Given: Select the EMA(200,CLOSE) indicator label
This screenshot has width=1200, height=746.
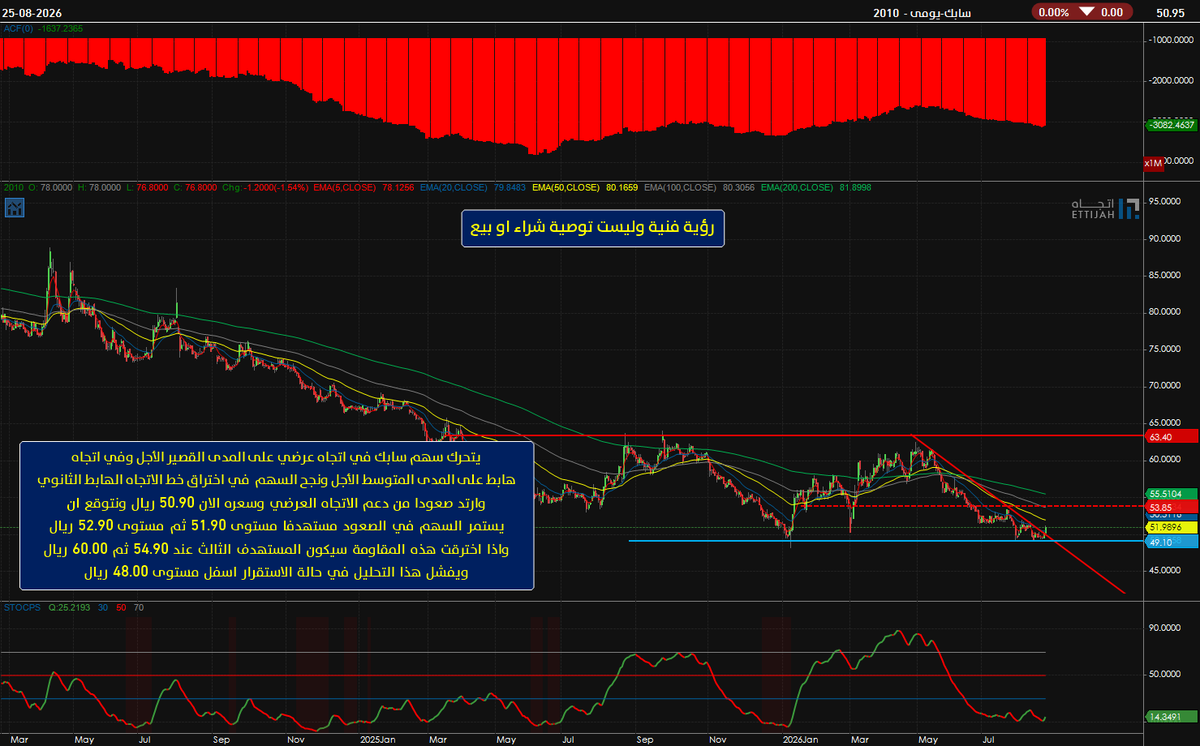Looking at the screenshot, I should 797,187.
